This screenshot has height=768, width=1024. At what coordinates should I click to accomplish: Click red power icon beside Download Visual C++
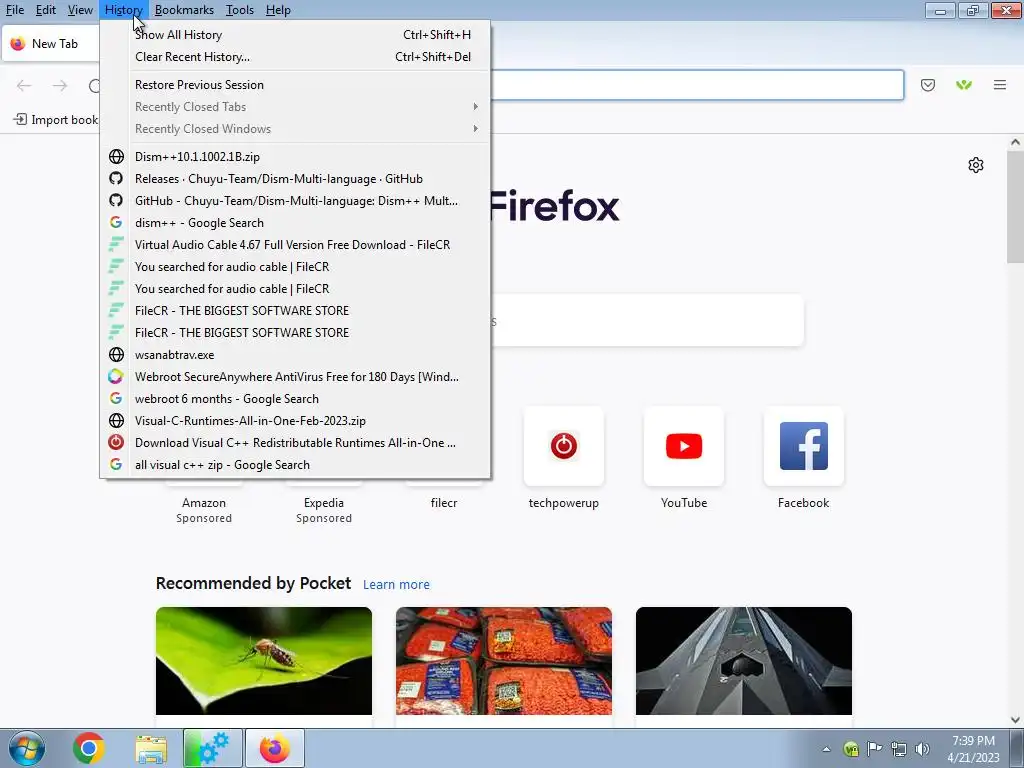(116, 442)
